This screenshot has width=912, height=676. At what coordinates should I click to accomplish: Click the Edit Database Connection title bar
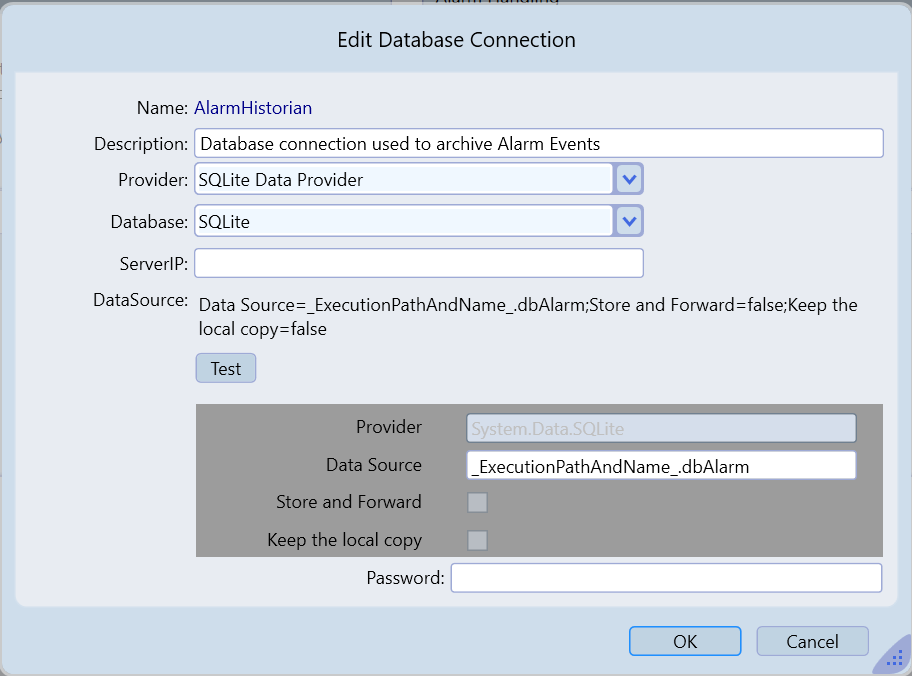tap(456, 40)
